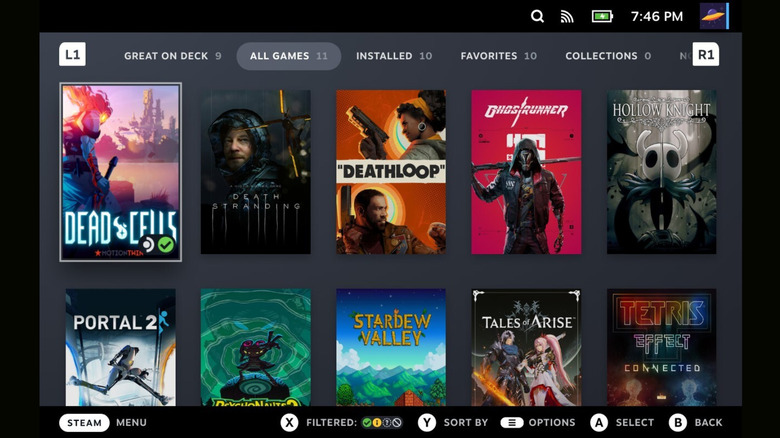Open the search magnifier icon
This screenshot has width=780, height=438.
click(537, 16)
